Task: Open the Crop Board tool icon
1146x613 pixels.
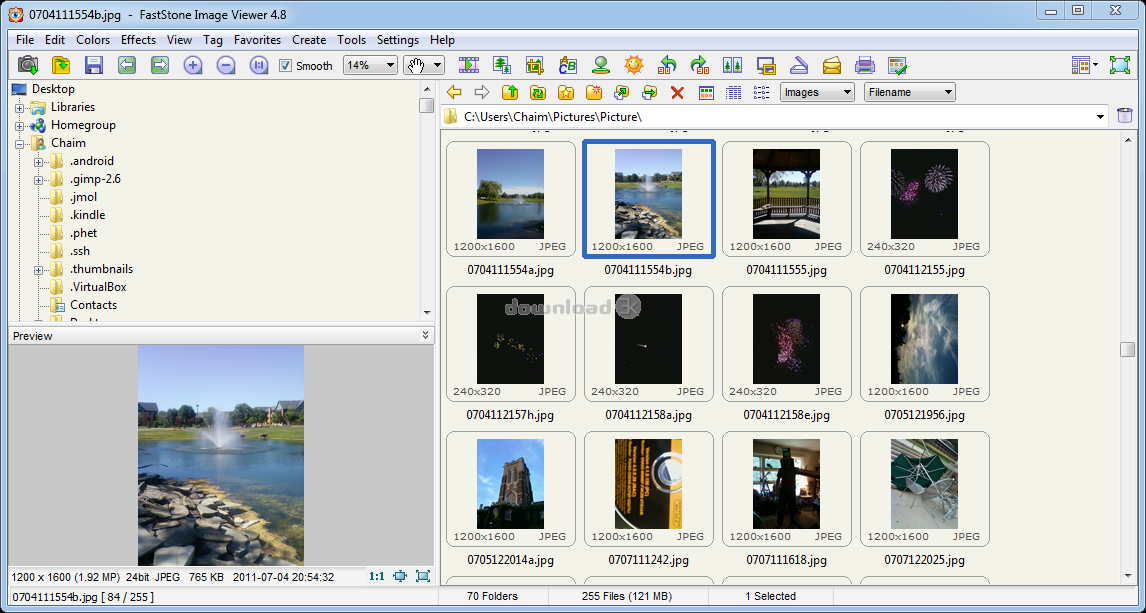Action: pos(534,65)
